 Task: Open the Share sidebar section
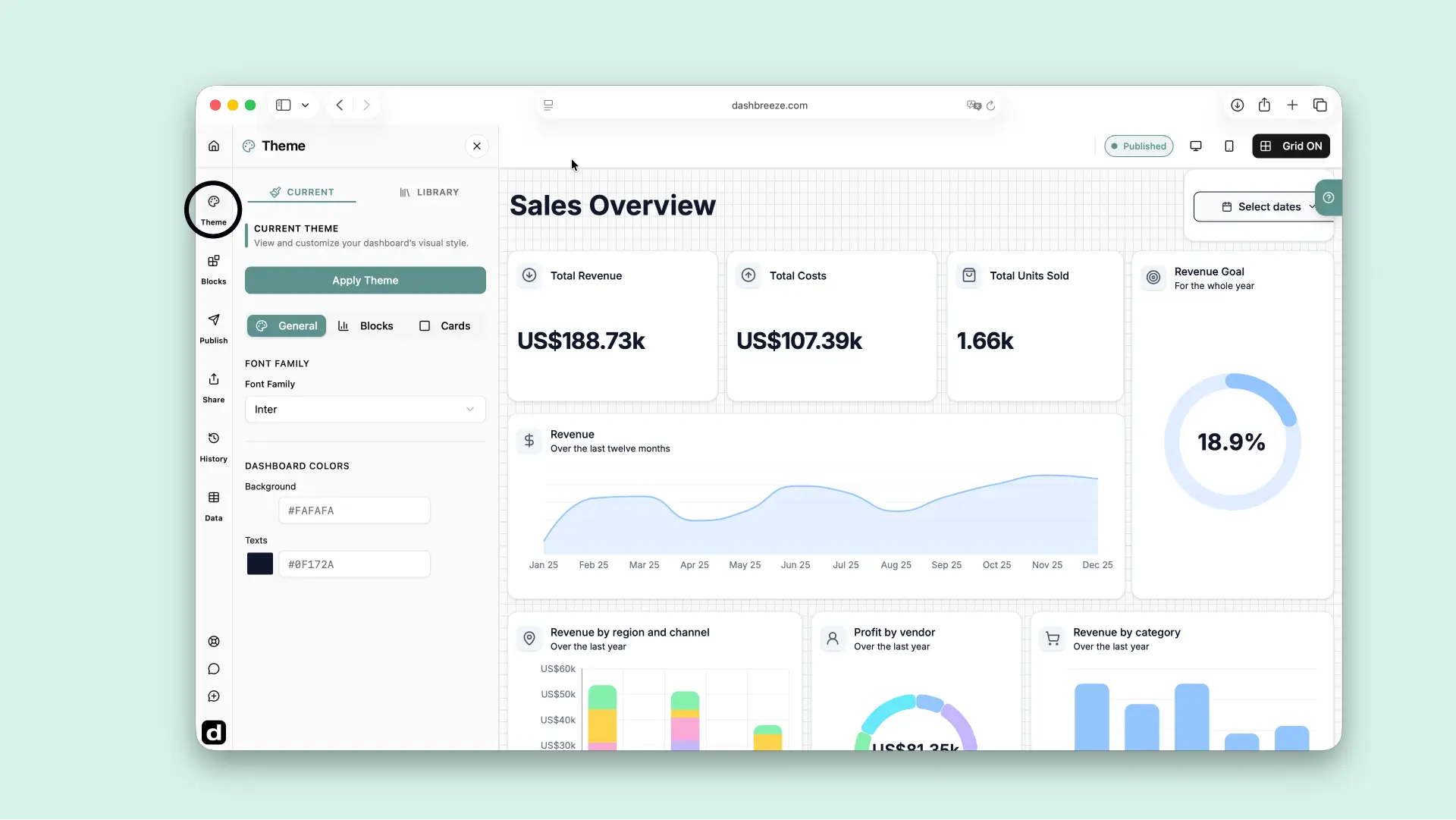[214, 388]
